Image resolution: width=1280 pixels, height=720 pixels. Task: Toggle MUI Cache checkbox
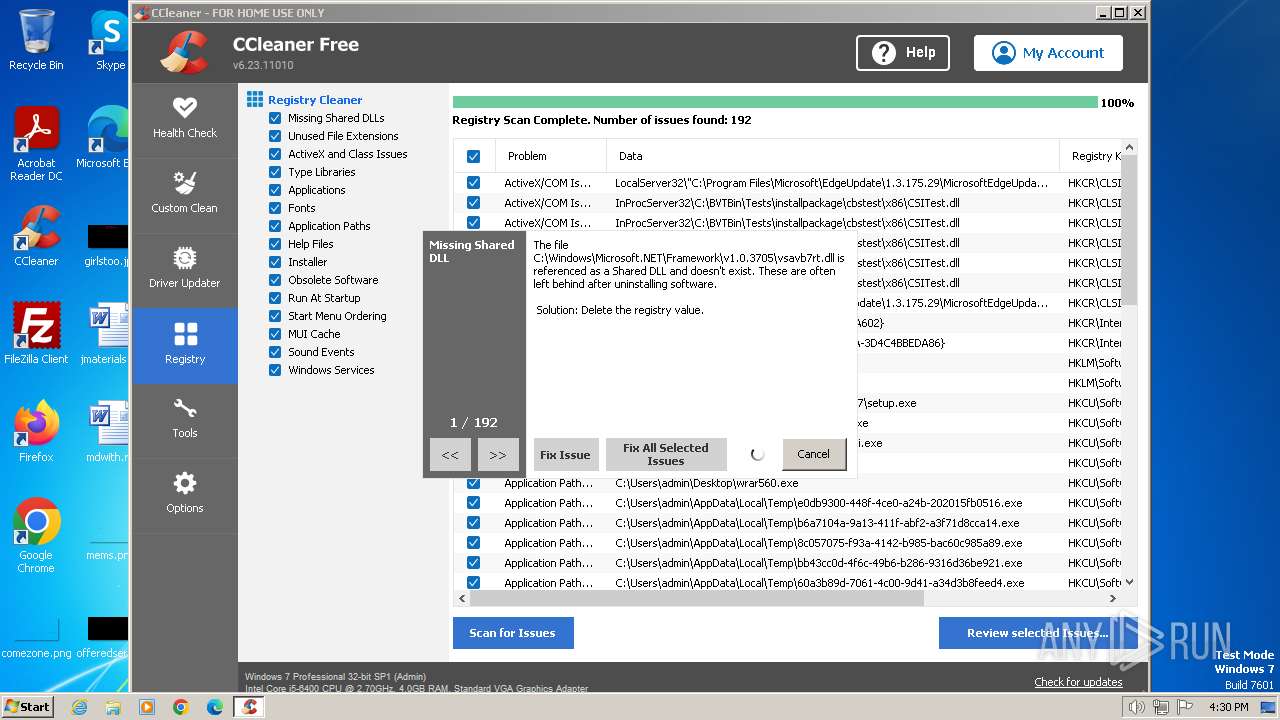point(275,334)
